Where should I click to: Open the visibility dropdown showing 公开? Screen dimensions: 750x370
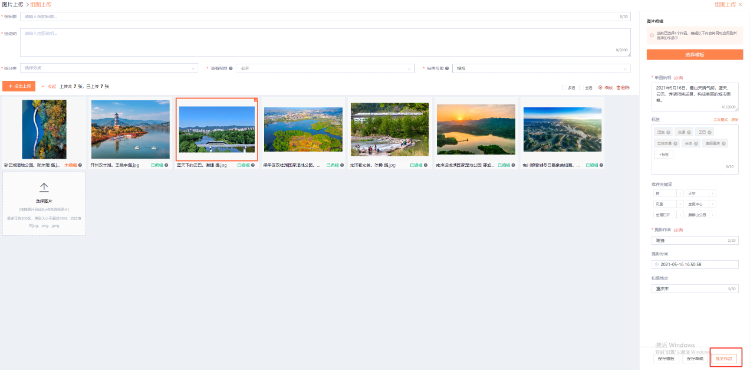click(x=325, y=68)
